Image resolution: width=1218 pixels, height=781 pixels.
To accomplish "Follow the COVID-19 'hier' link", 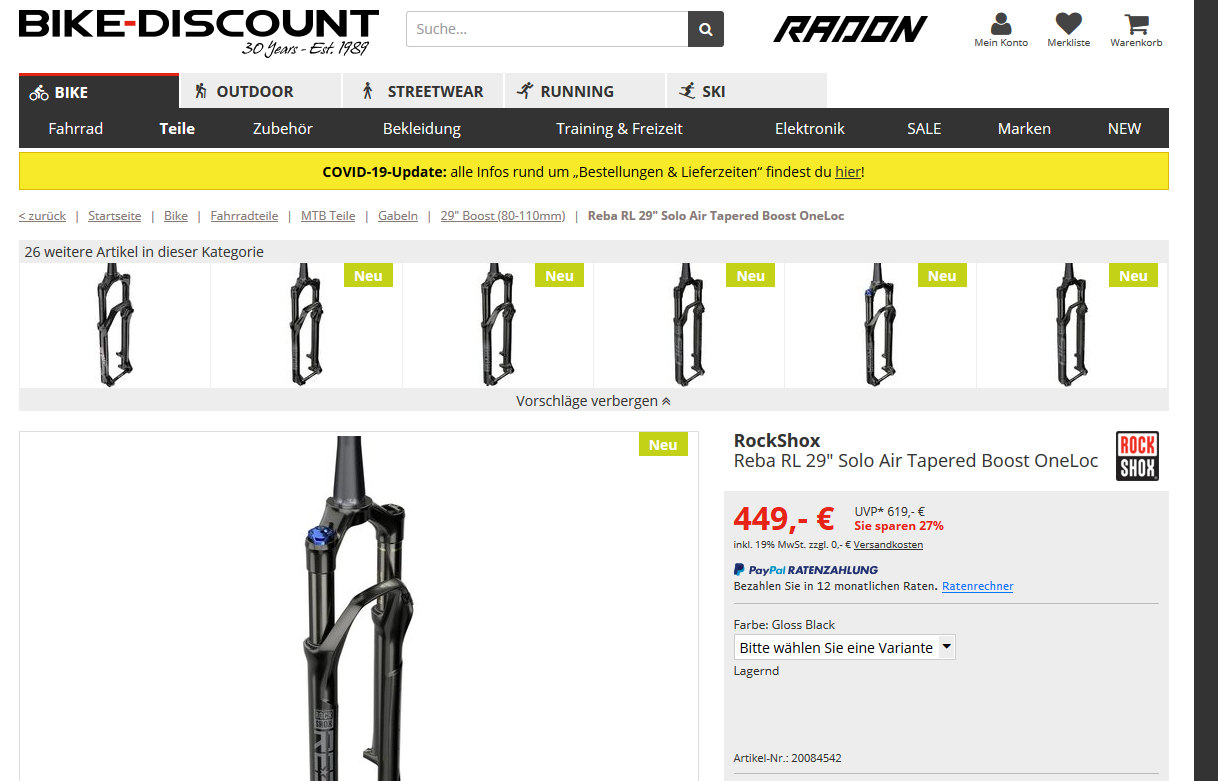I will 847,172.
